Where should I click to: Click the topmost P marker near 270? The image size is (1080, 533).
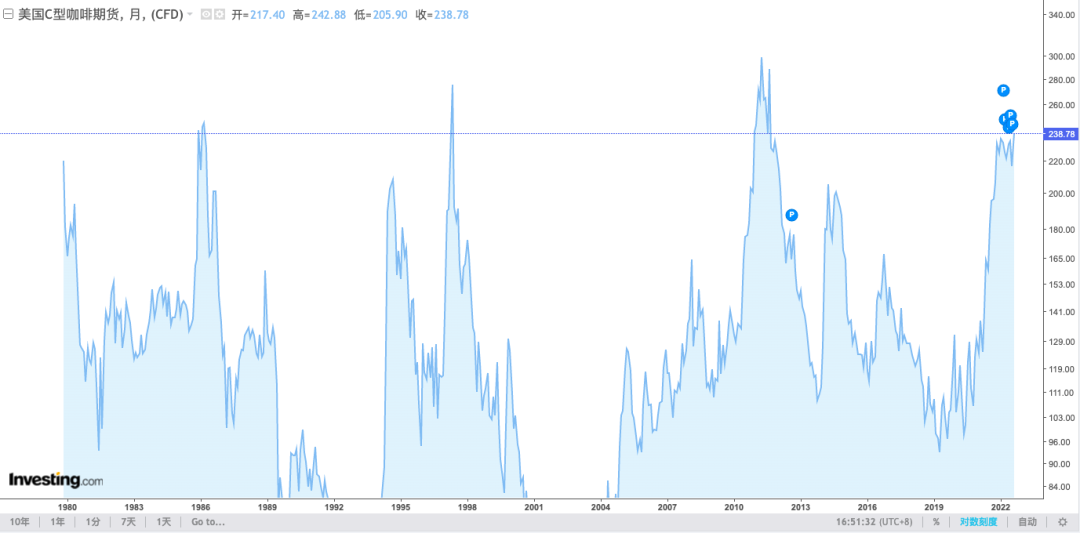tap(1003, 90)
